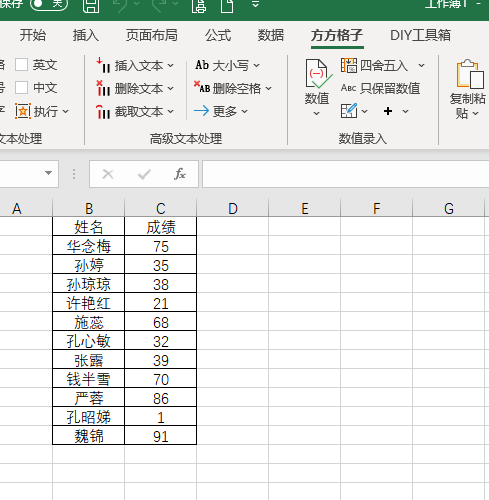
Task: Click the new blank document icon
Action: (x=227, y=5)
